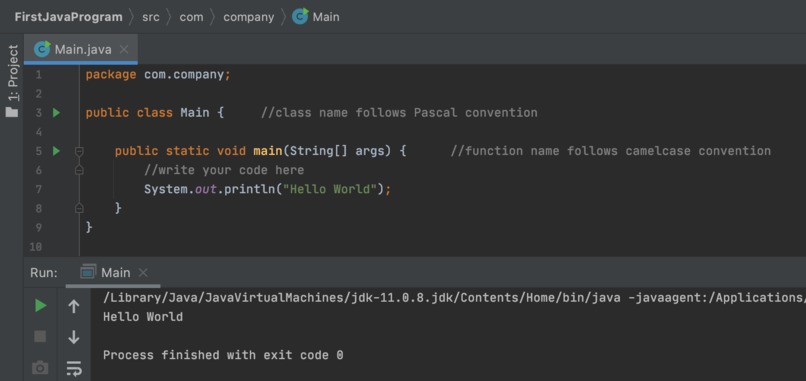
Task: Click println in System.out.println call
Action: click(x=250, y=189)
